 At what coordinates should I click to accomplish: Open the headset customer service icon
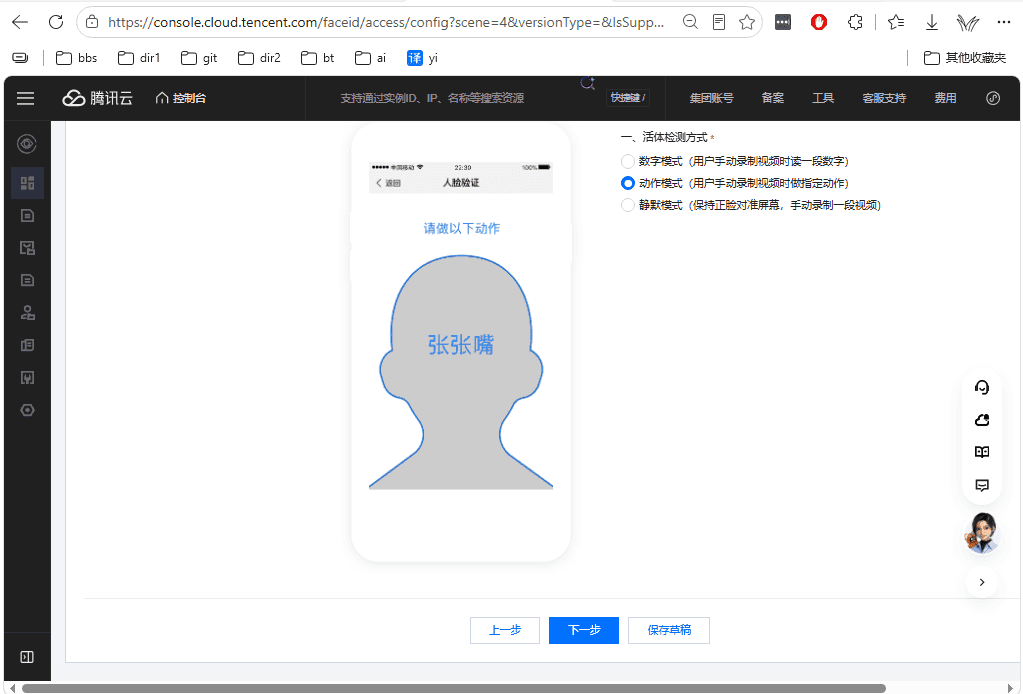coord(982,387)
